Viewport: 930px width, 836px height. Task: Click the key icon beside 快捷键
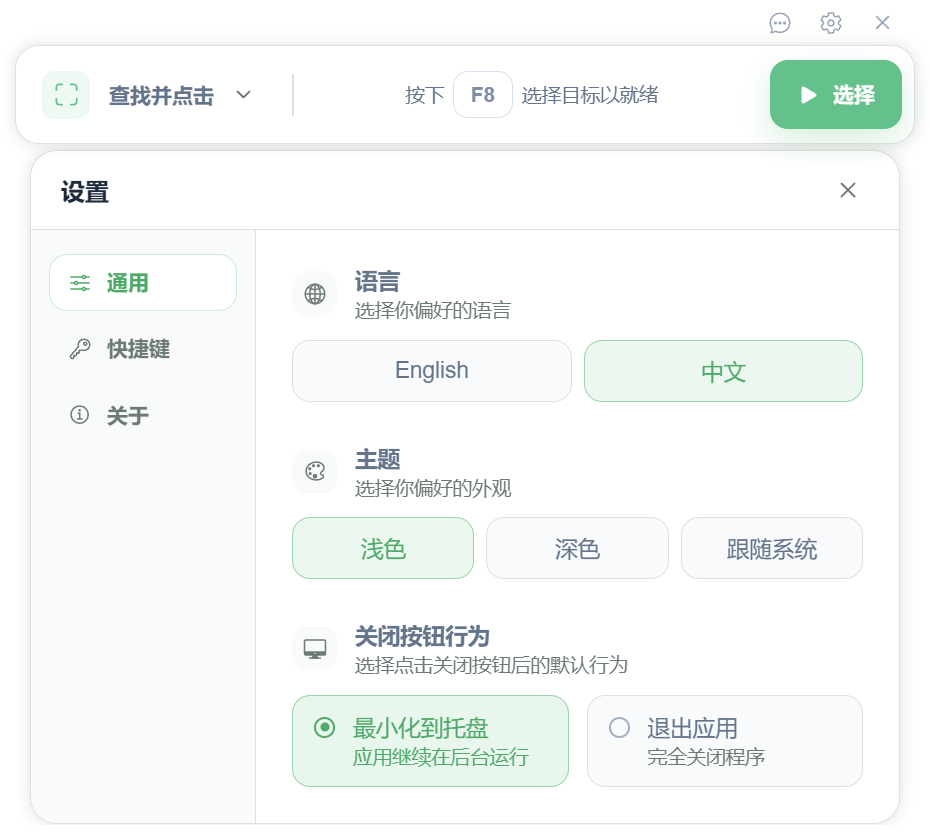[80, 349]
